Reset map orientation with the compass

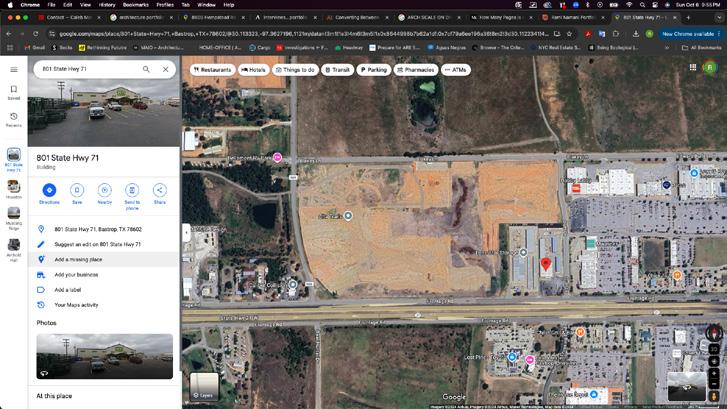click(714, 332)
